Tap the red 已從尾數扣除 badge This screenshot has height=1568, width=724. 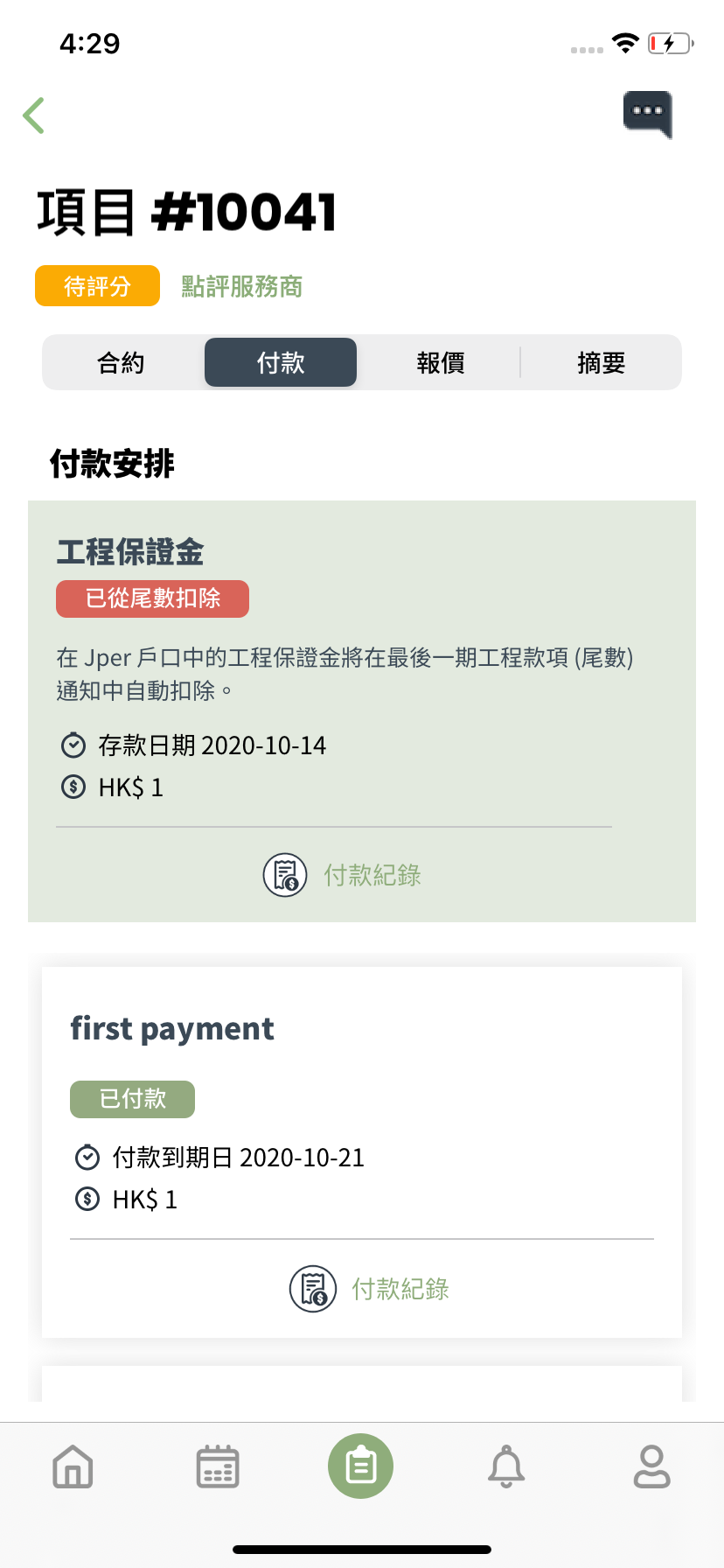[152, 598]
